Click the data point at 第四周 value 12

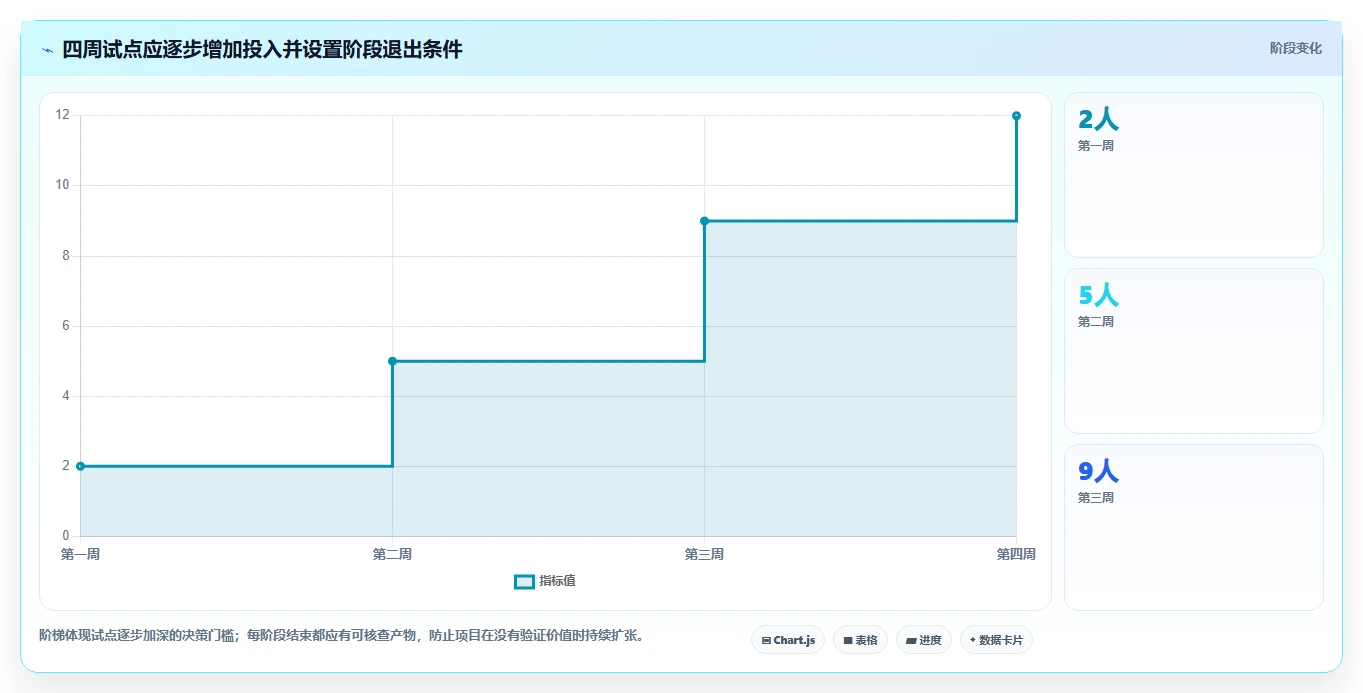pyautogui.click(x=1016, y=116)
